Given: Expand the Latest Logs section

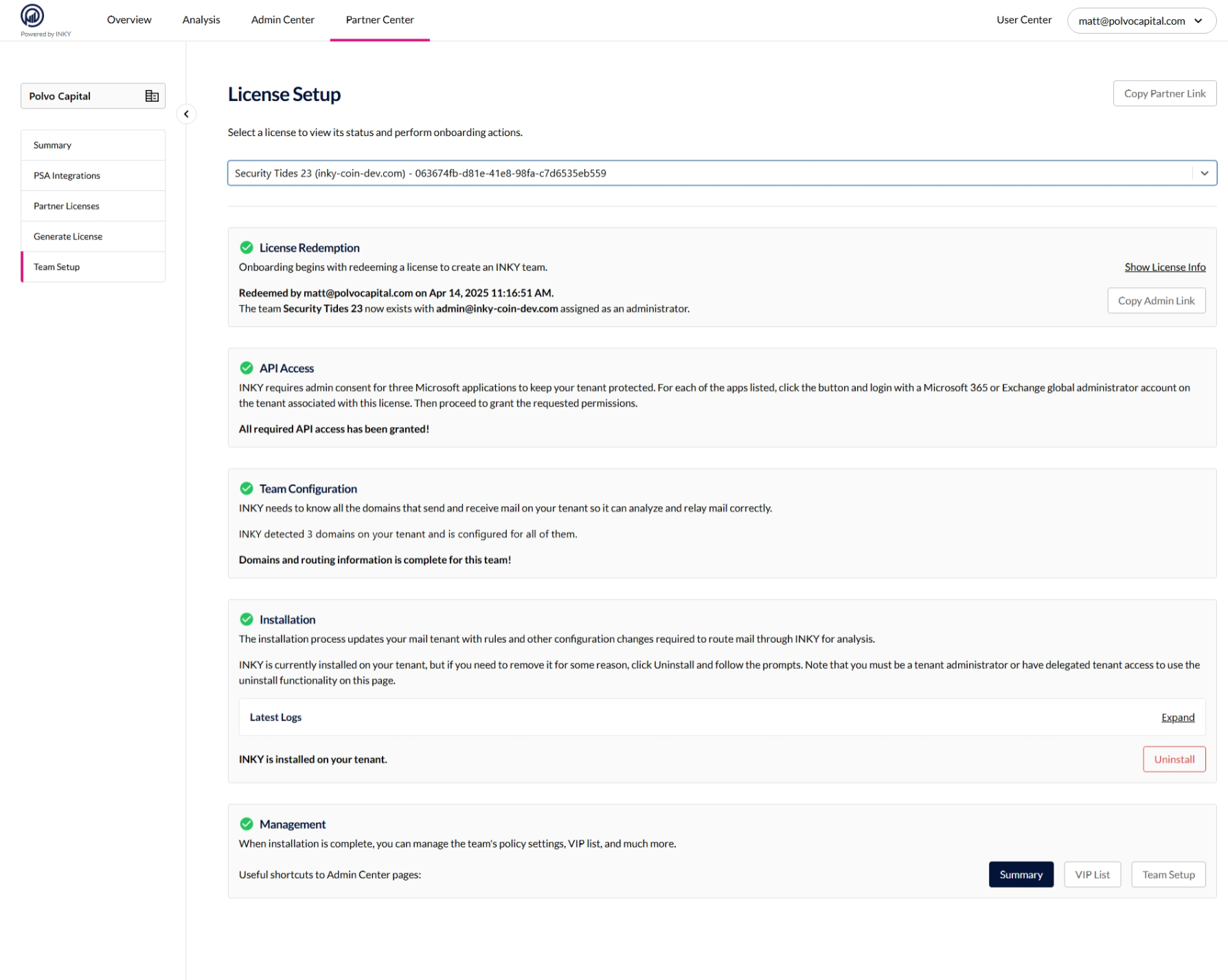Looking at the screenshot, I should (1177, 718).
